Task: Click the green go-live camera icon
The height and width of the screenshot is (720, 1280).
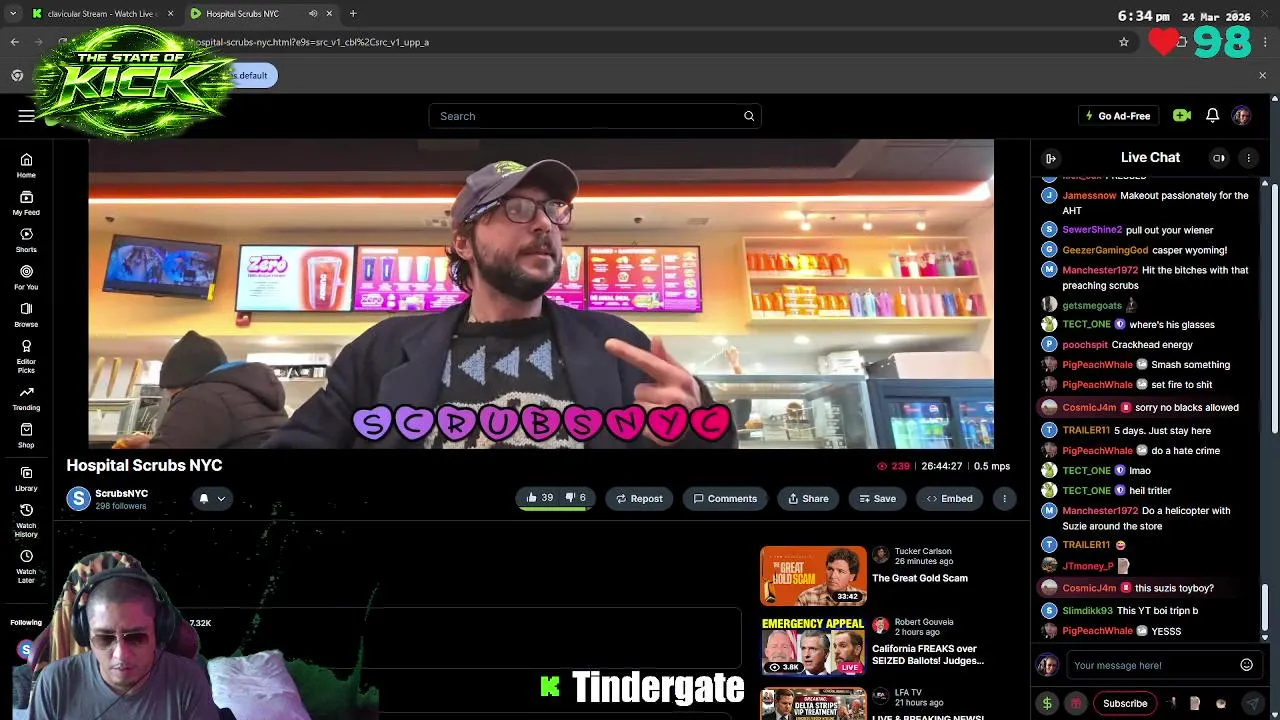Action: 1182,116
